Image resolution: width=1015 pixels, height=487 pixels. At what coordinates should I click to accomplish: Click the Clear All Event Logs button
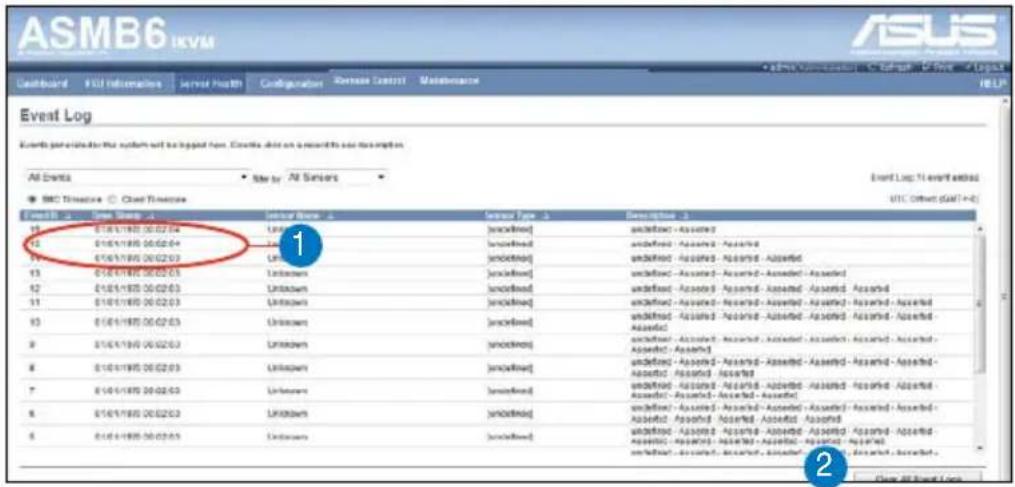coord(919,478)
